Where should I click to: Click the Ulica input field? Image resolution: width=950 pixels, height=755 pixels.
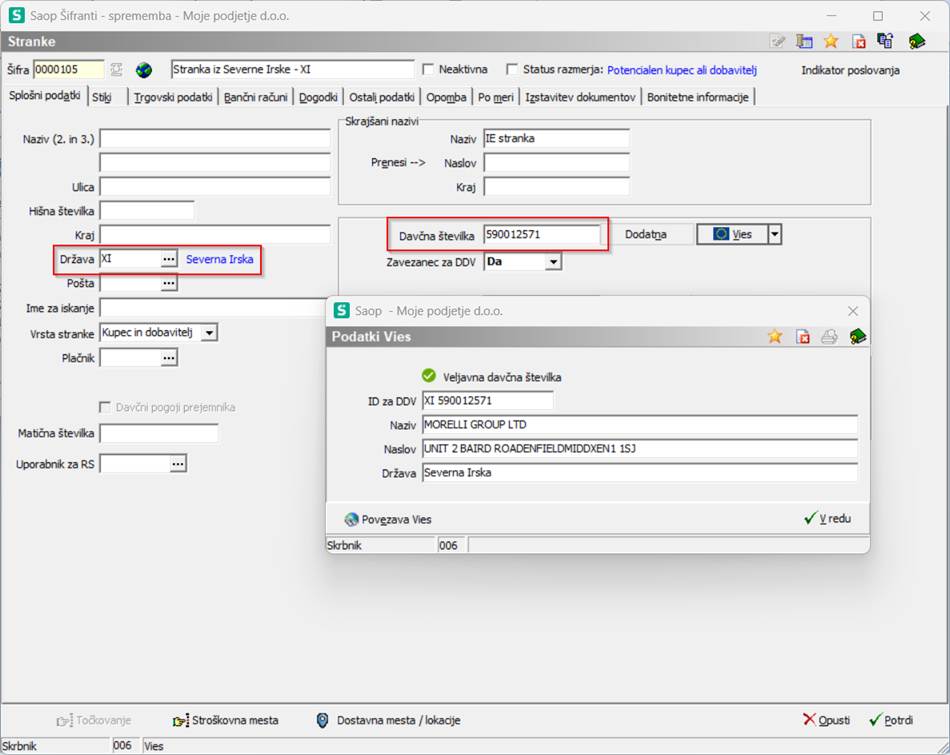tap(214, 186)
